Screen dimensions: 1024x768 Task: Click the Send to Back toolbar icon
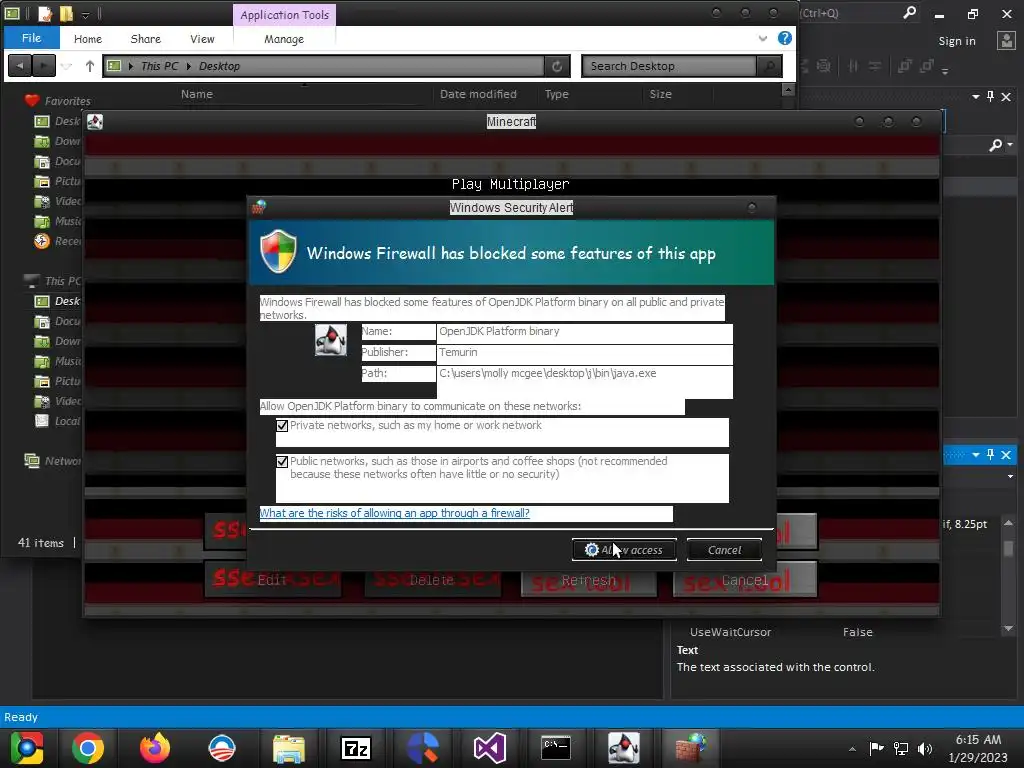926,65
